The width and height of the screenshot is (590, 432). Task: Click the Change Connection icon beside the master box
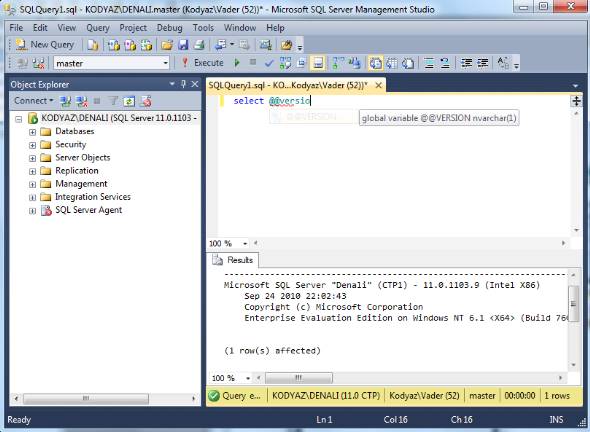point(39,63)
